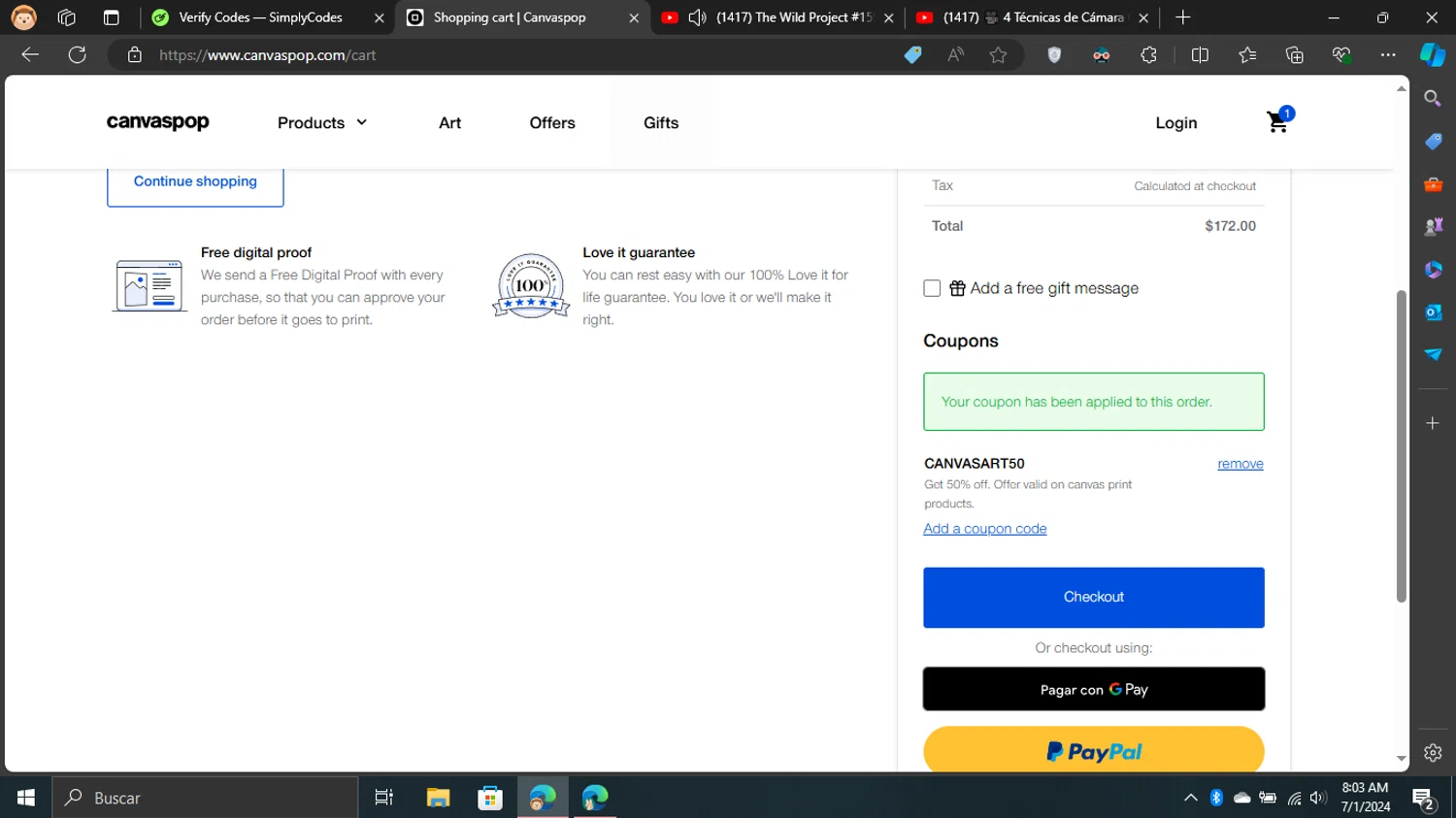Check out with the PayPal button
The height and width of the screenshot is (818, 1456).
[x=1094, y=749]
